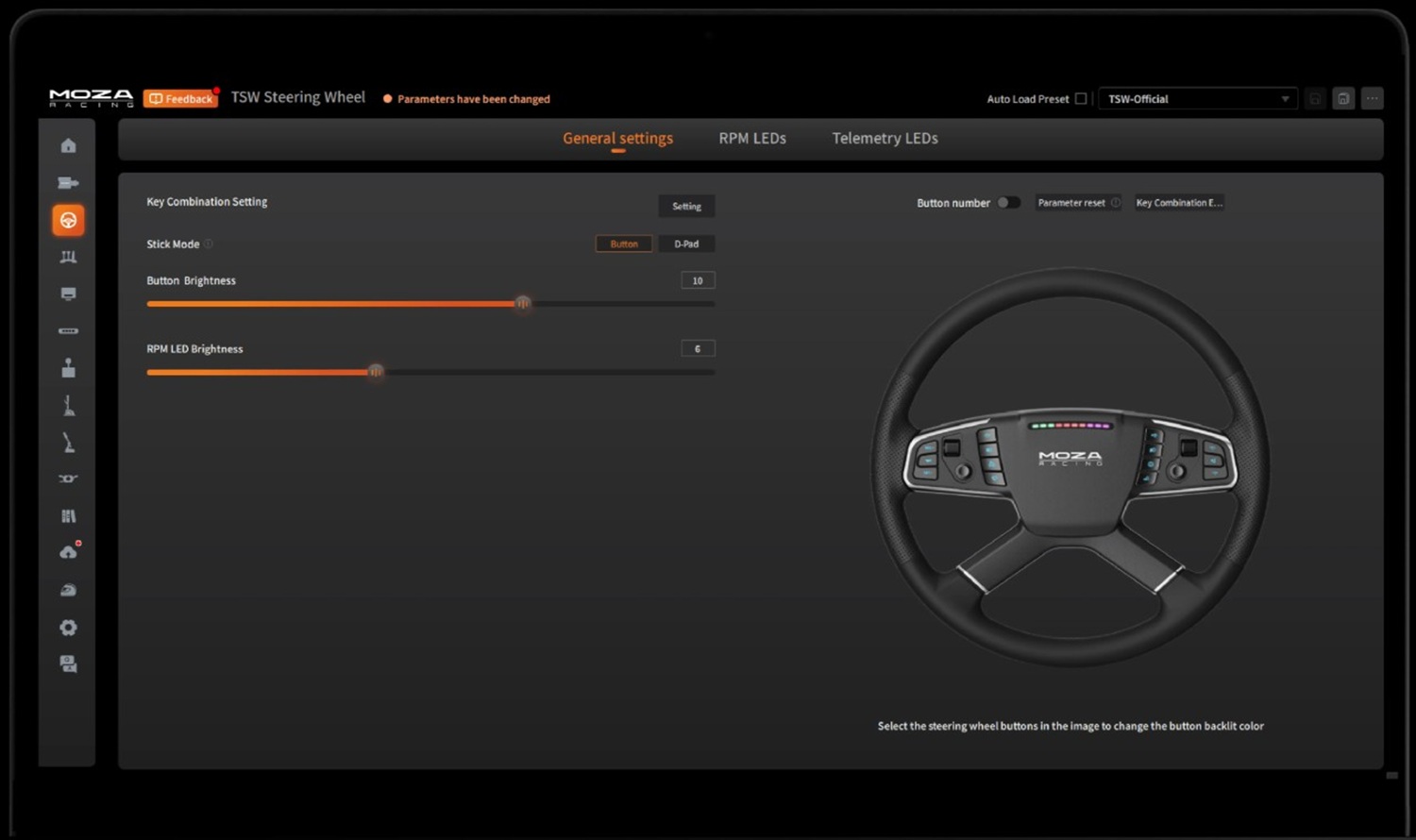Viewport: 1416px width, 840px height.
Task: Click the Parameter reset info icon
Action: [1116, 203]
